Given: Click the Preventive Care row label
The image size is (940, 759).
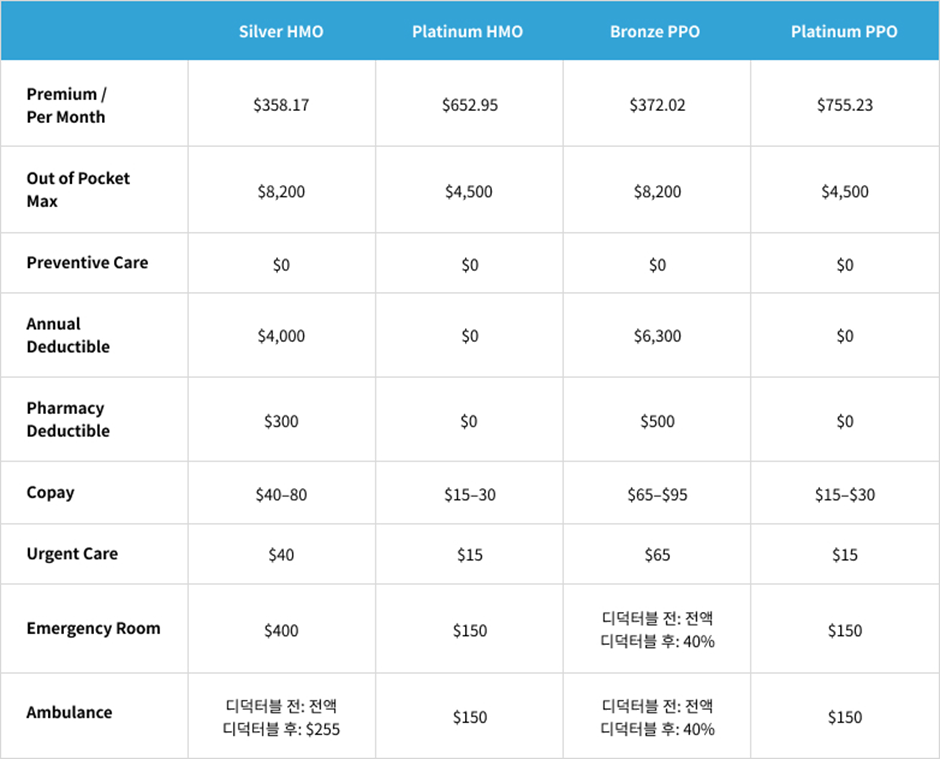Looking at the screenshot, I should click(x=87, y=262).
